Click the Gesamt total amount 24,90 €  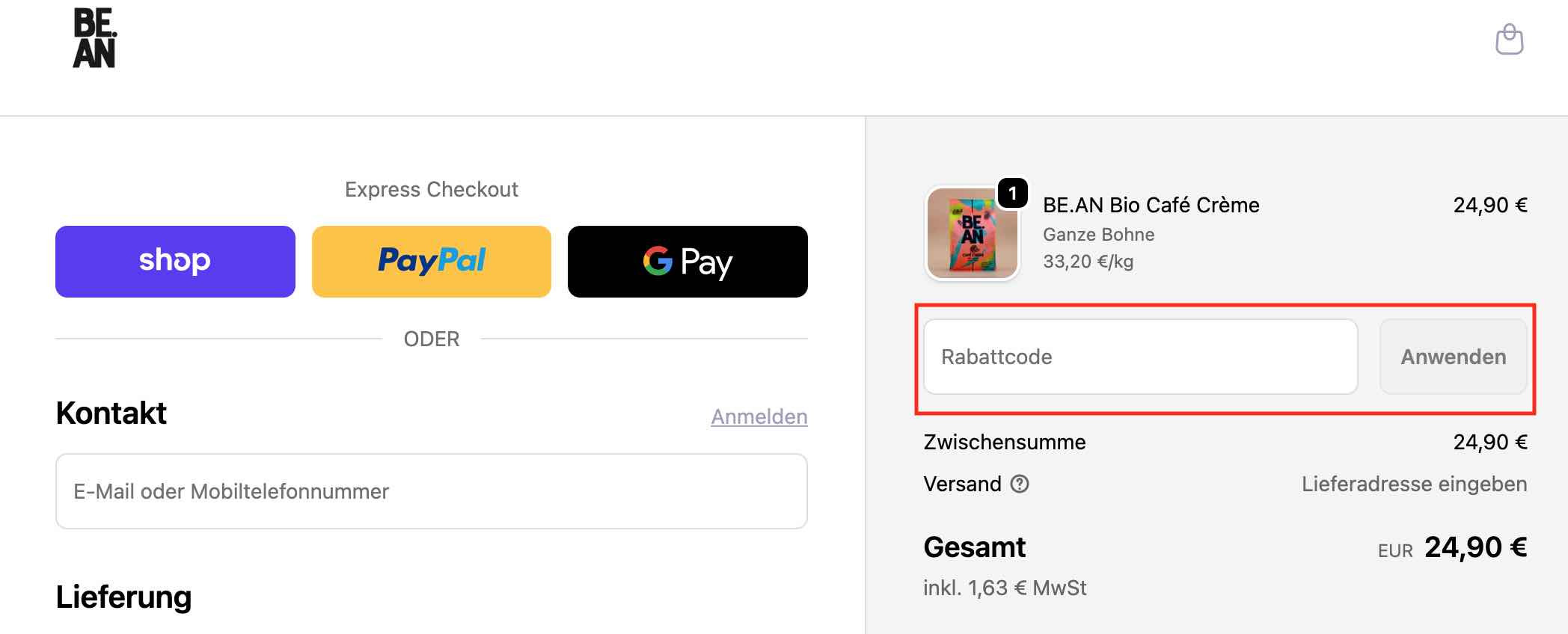click(1474, 548)
